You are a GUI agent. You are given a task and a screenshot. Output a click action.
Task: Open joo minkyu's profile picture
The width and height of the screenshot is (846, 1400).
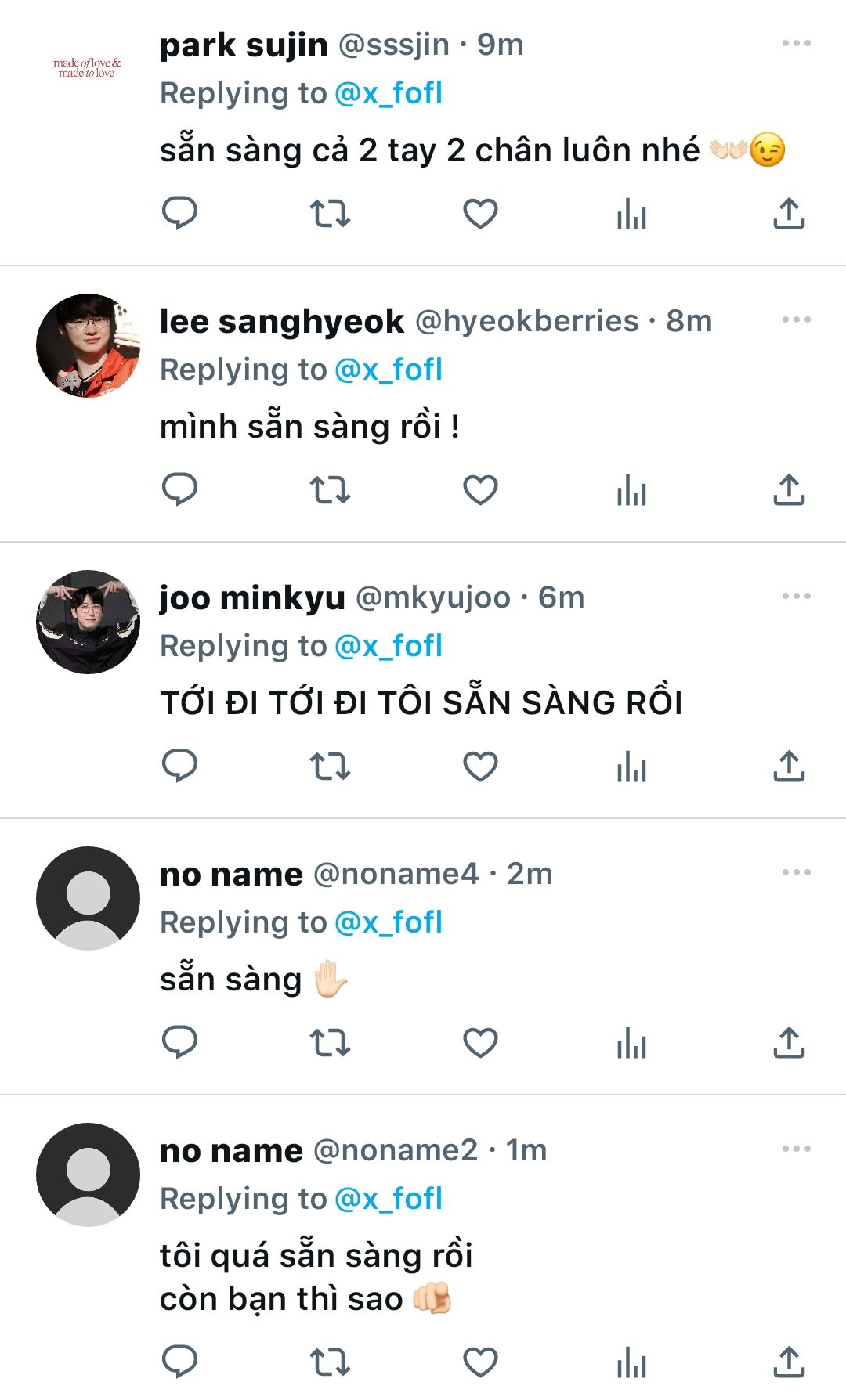point(88,622)
